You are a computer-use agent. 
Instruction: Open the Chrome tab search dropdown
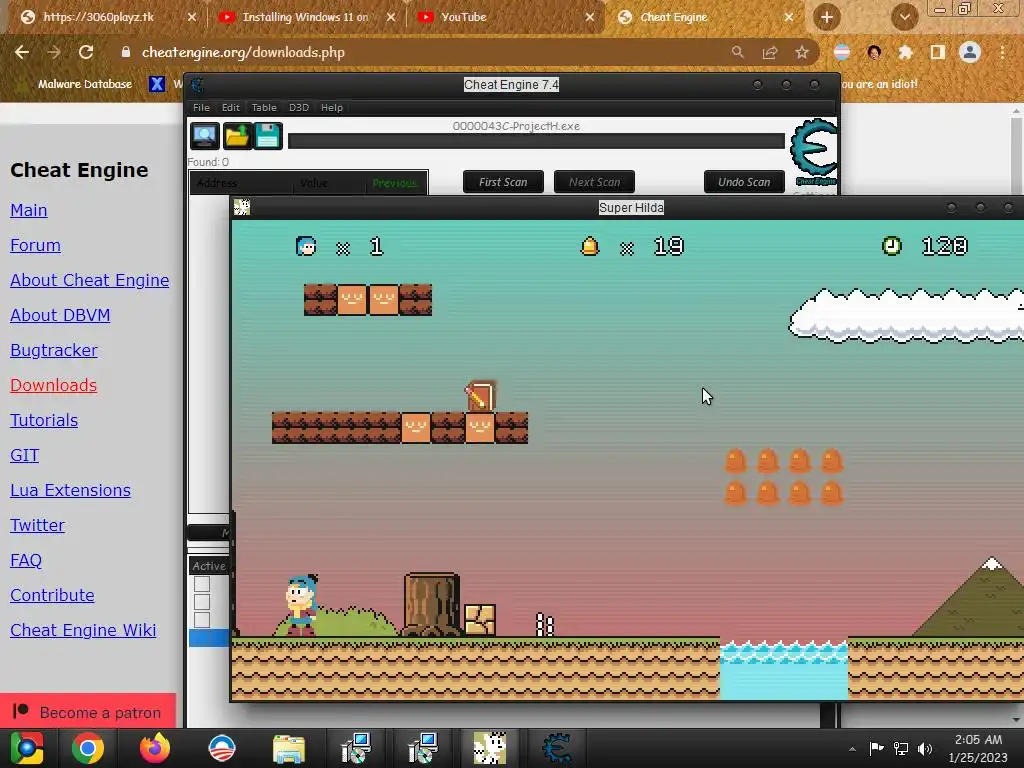click(x=904, y=17)
